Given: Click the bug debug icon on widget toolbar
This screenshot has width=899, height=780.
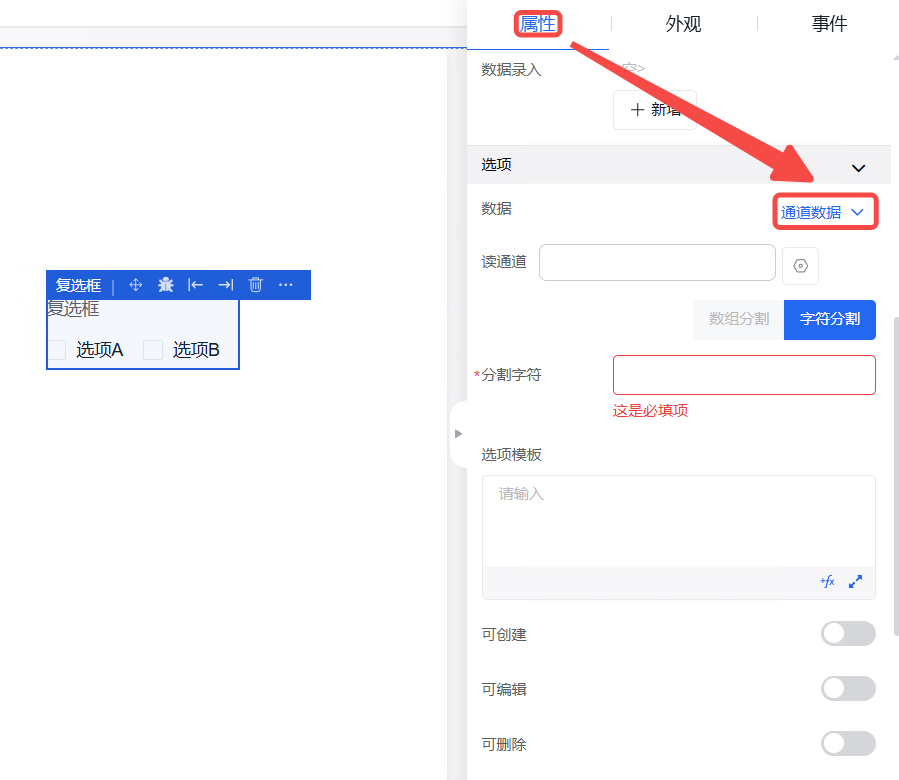Looking at the screenshot, I should tap(166, 285).
